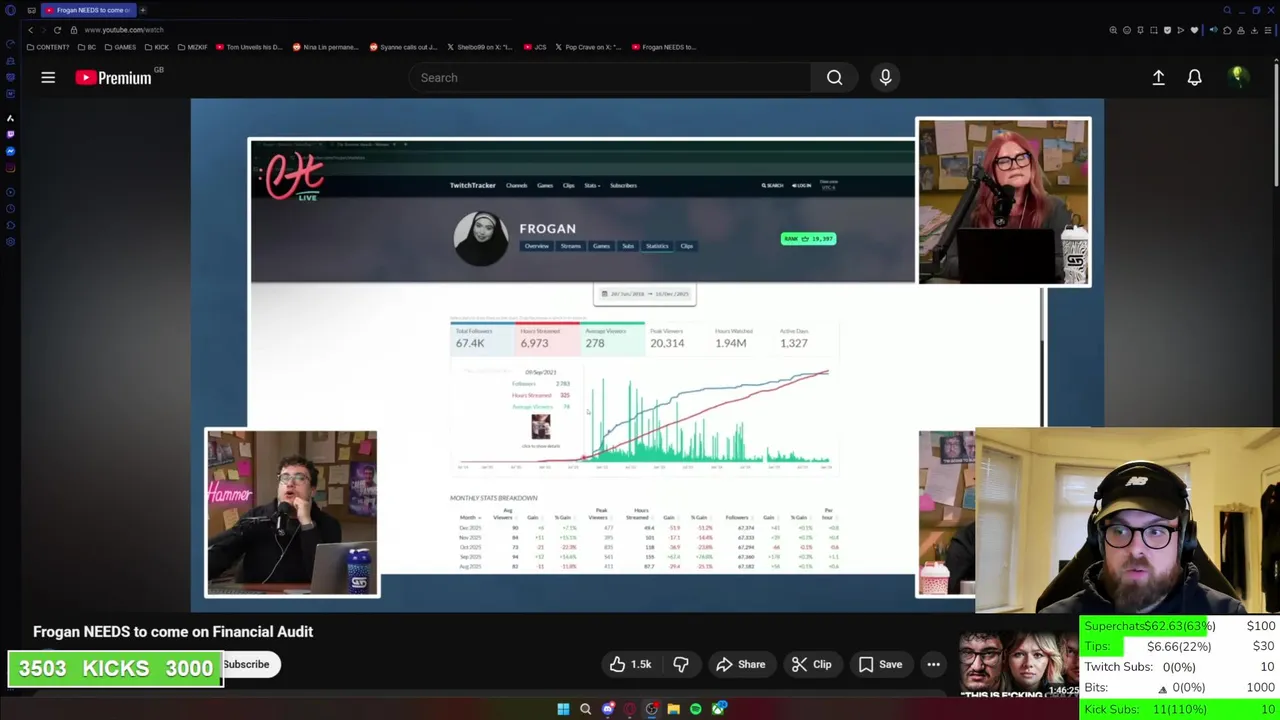1280x720 pixels.
Task: Open Shelbo99 on X bookmark
Action: [480, 47]
